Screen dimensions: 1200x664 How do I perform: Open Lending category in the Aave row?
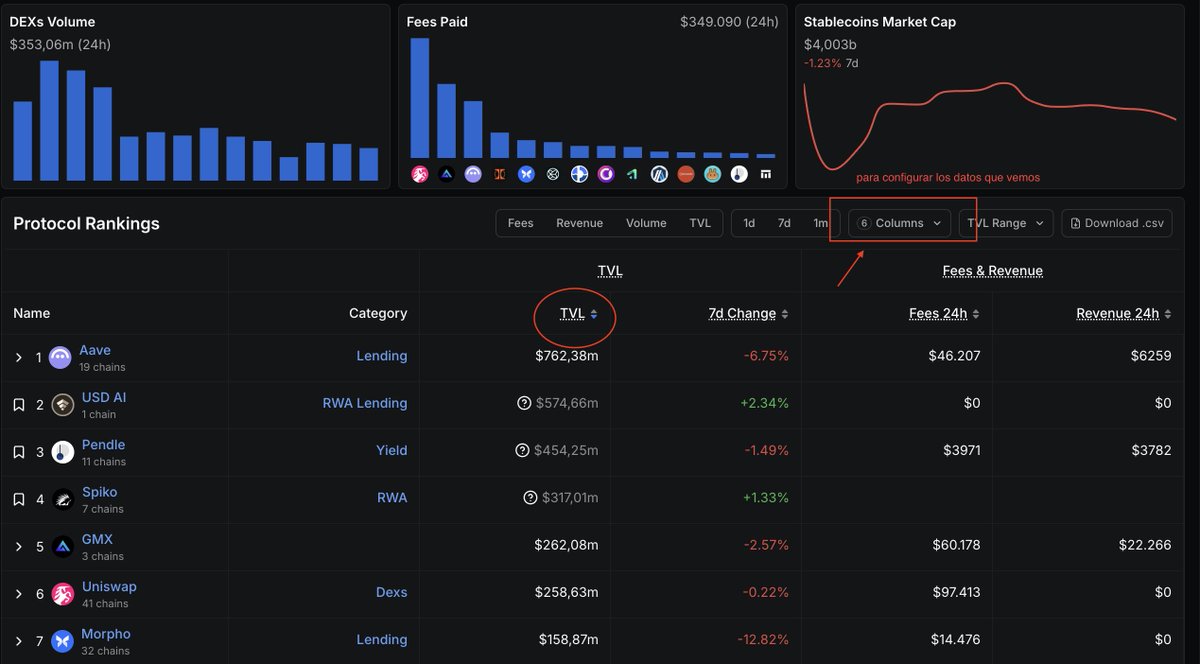point(382,356)
